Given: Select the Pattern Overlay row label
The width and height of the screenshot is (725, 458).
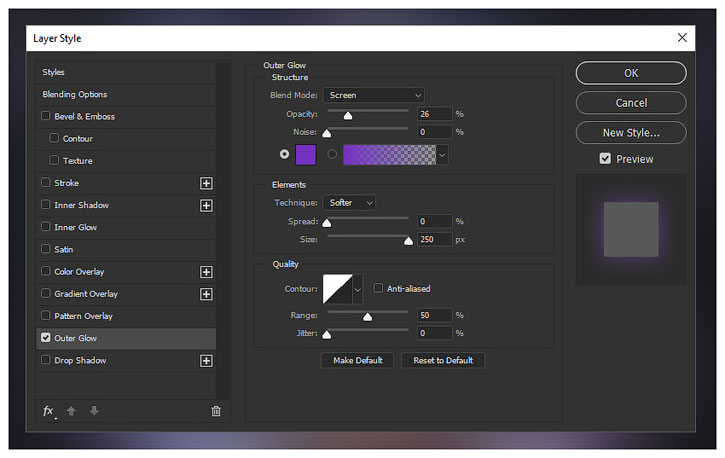Looking at the screenshot, I should coord(84,316).
